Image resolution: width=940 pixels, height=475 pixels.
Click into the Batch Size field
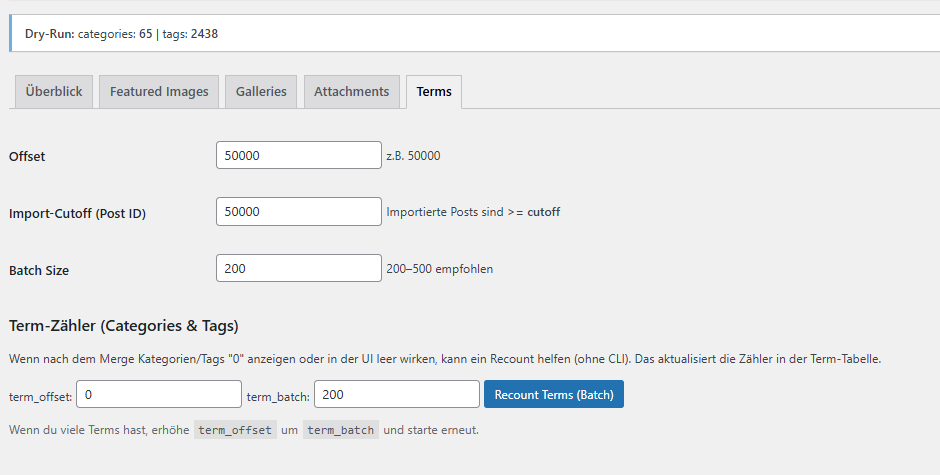(298, 269)
